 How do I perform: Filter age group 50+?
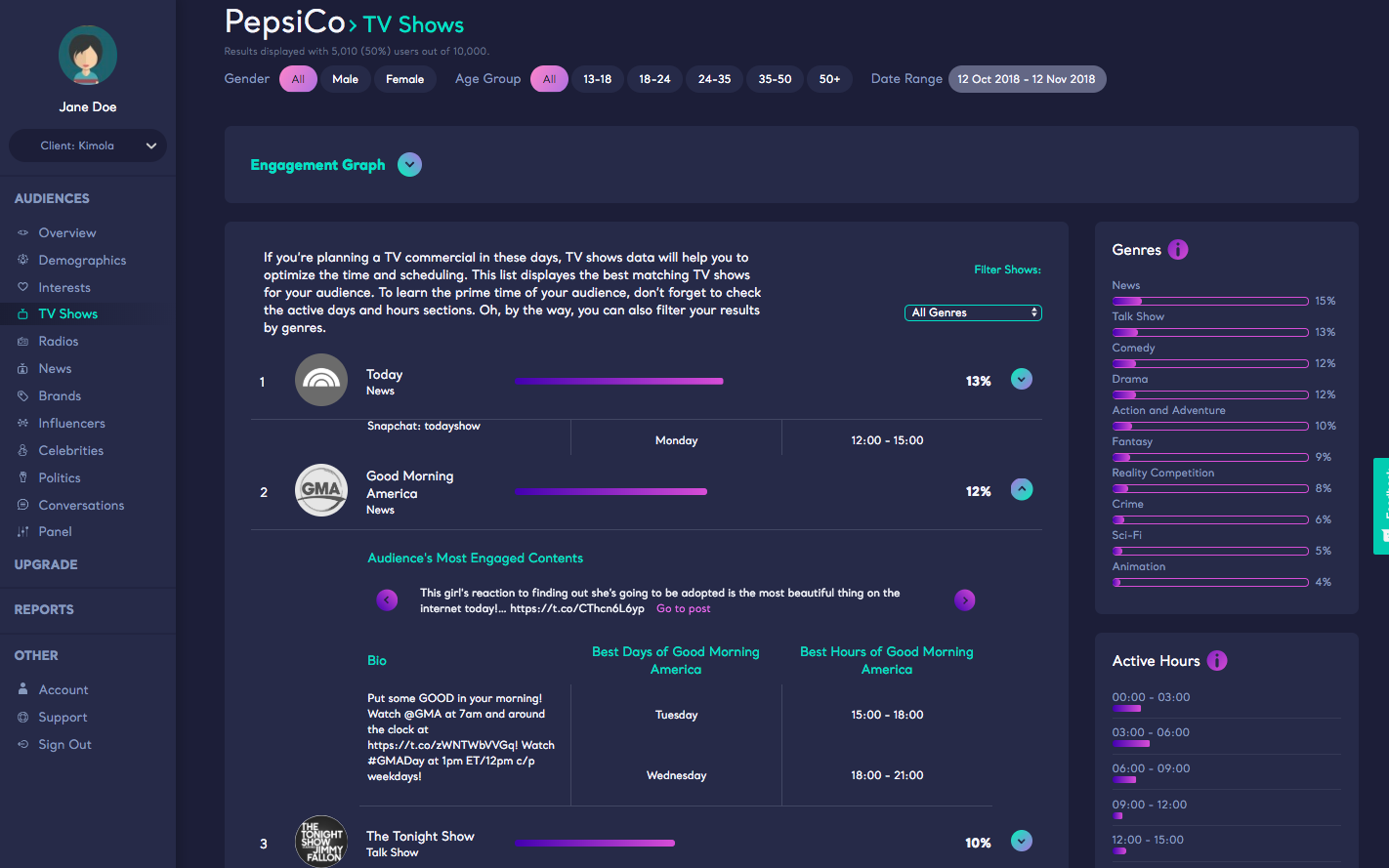click(x=830, y=79)
